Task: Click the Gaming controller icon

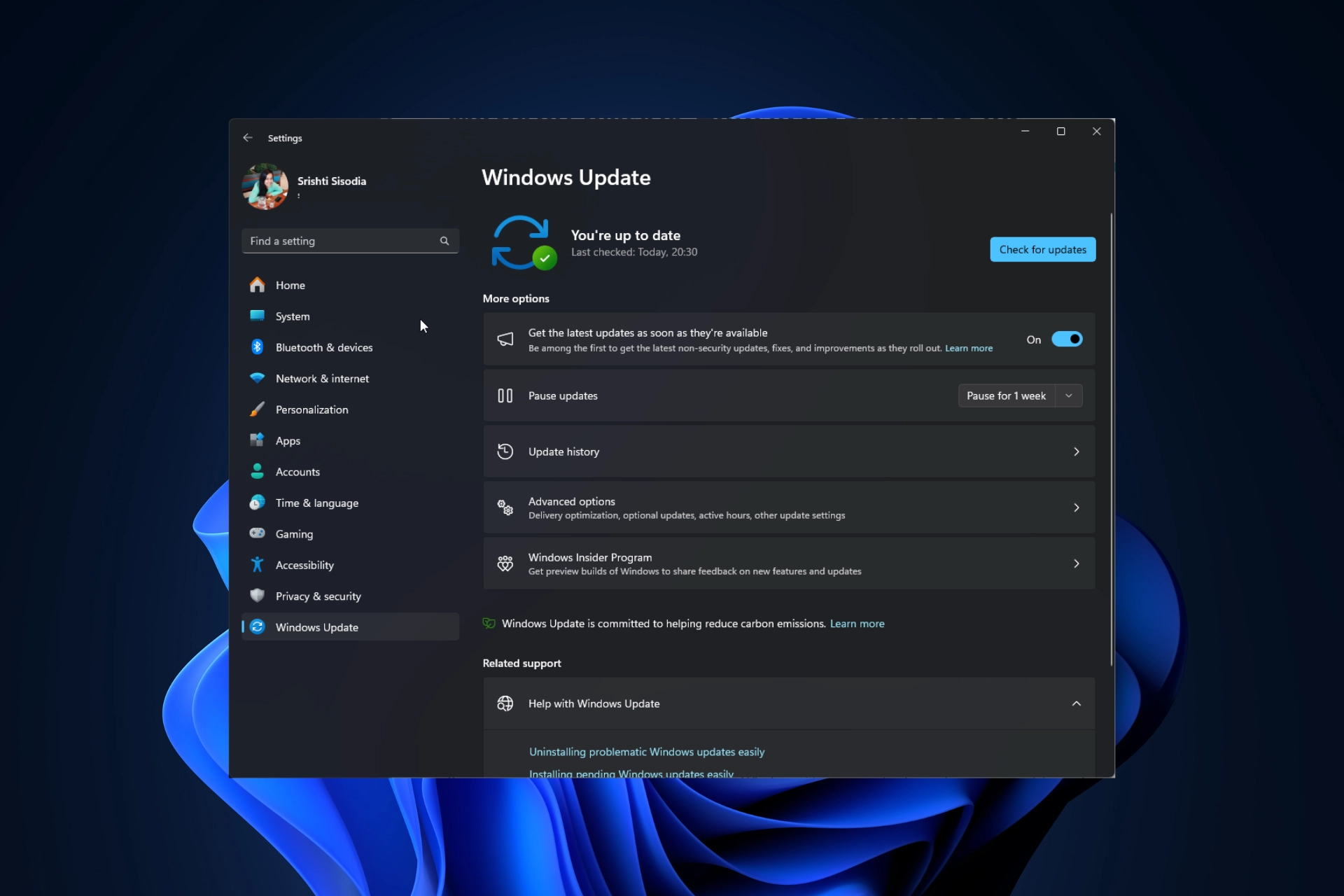Action: pos(257,533)
